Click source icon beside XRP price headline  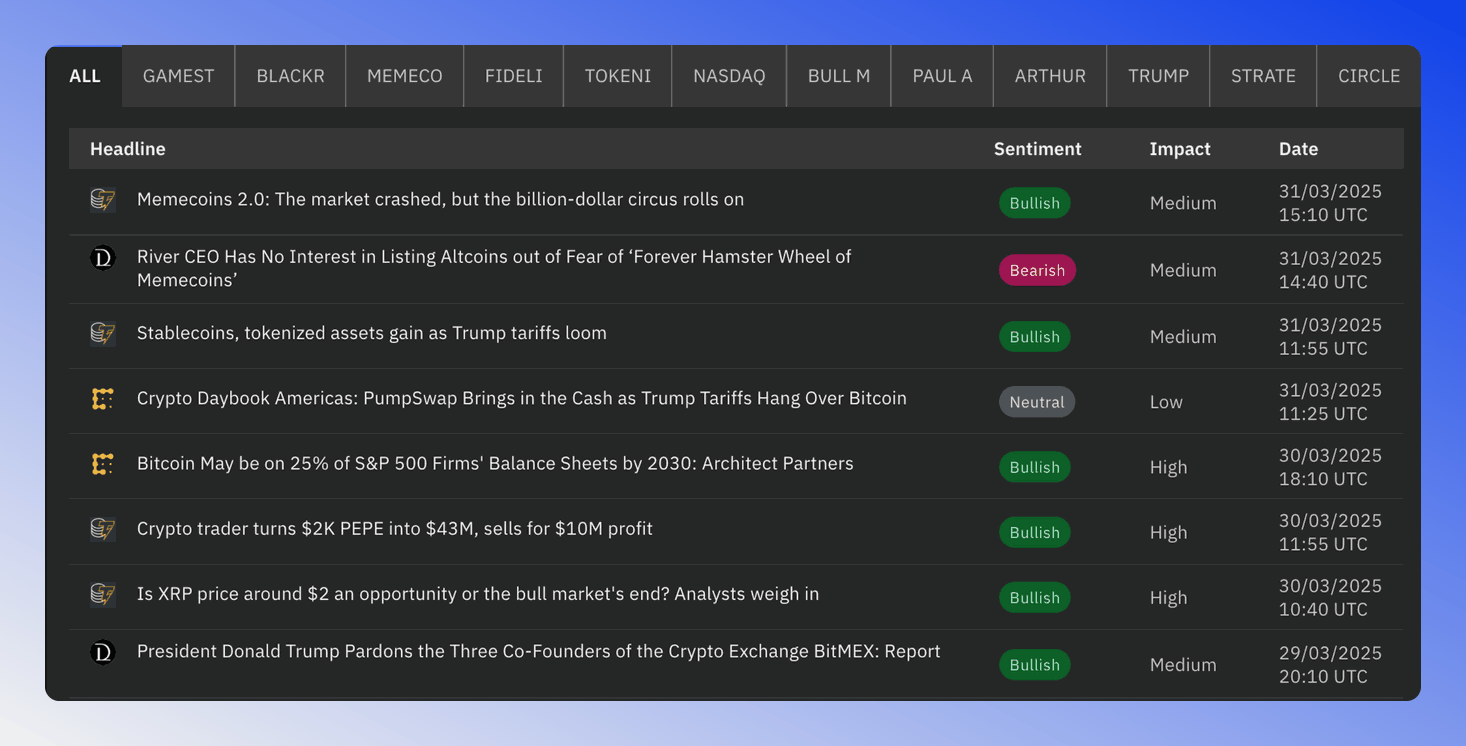tap(103, 594)
